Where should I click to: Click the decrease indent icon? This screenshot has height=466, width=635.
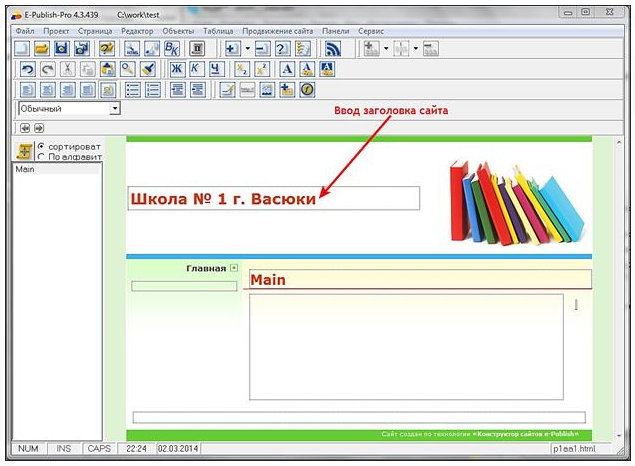pos(177,90)
